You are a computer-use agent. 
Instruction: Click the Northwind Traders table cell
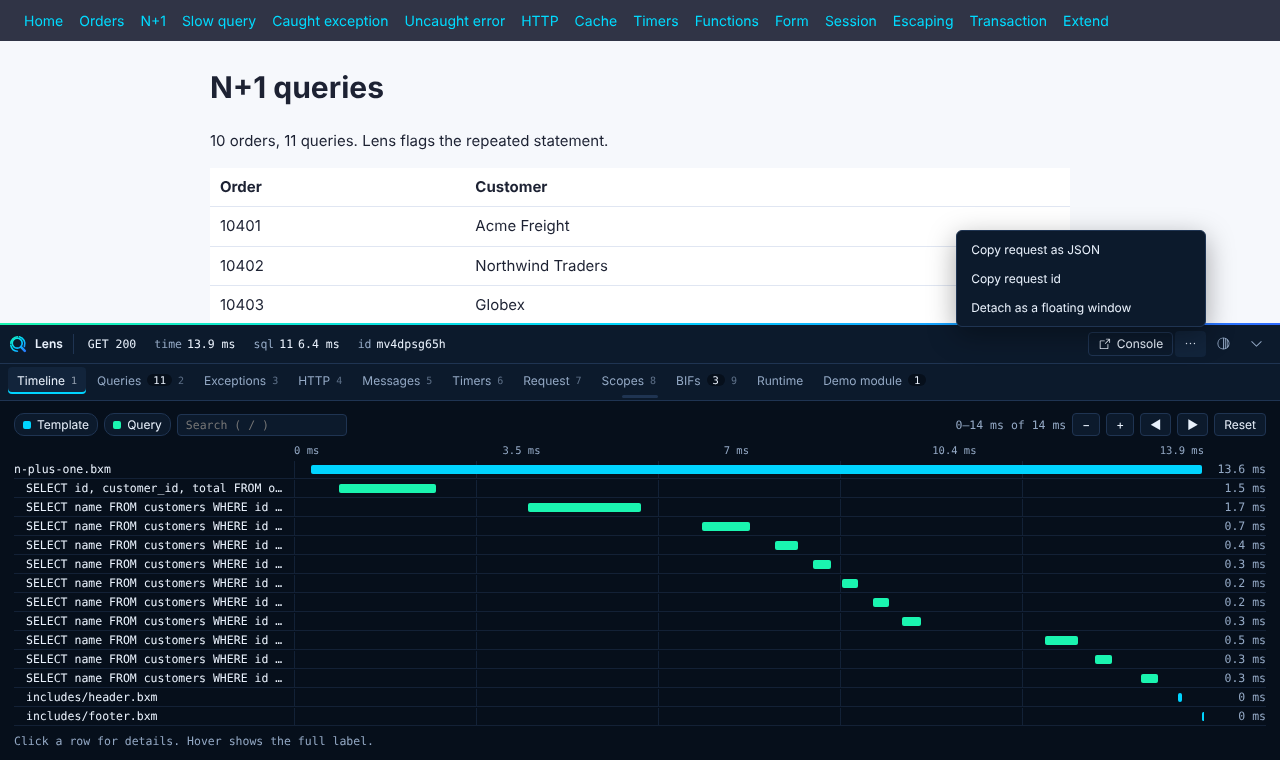(767, 266)
